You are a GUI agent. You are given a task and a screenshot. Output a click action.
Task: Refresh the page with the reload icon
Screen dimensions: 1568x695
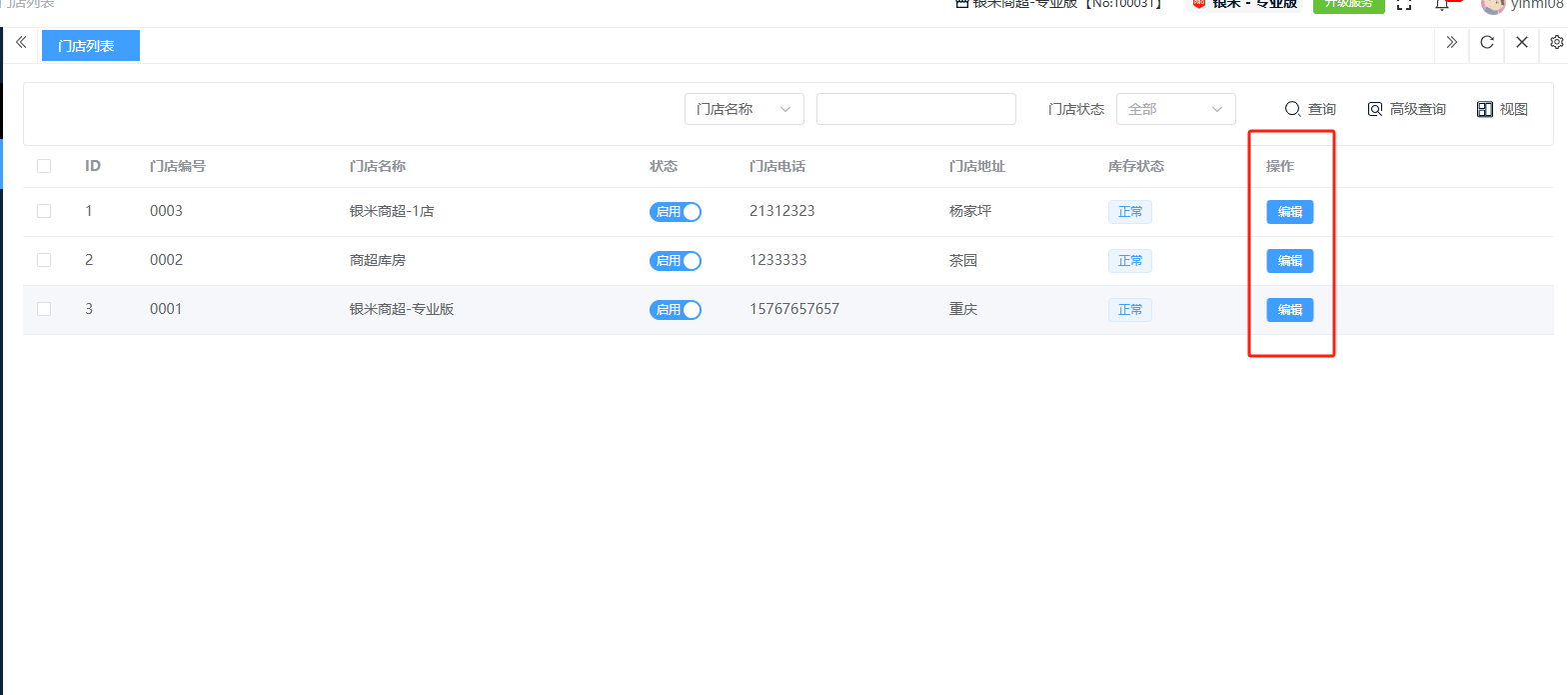1487,43
